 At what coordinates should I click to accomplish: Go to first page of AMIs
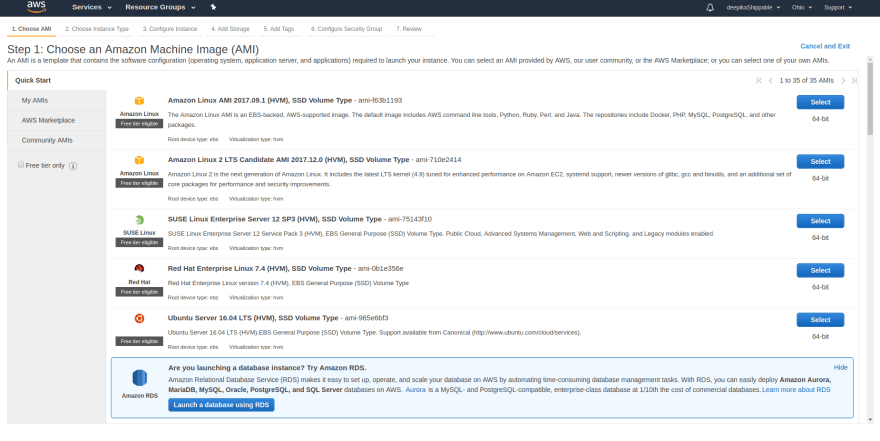[759, 81]
